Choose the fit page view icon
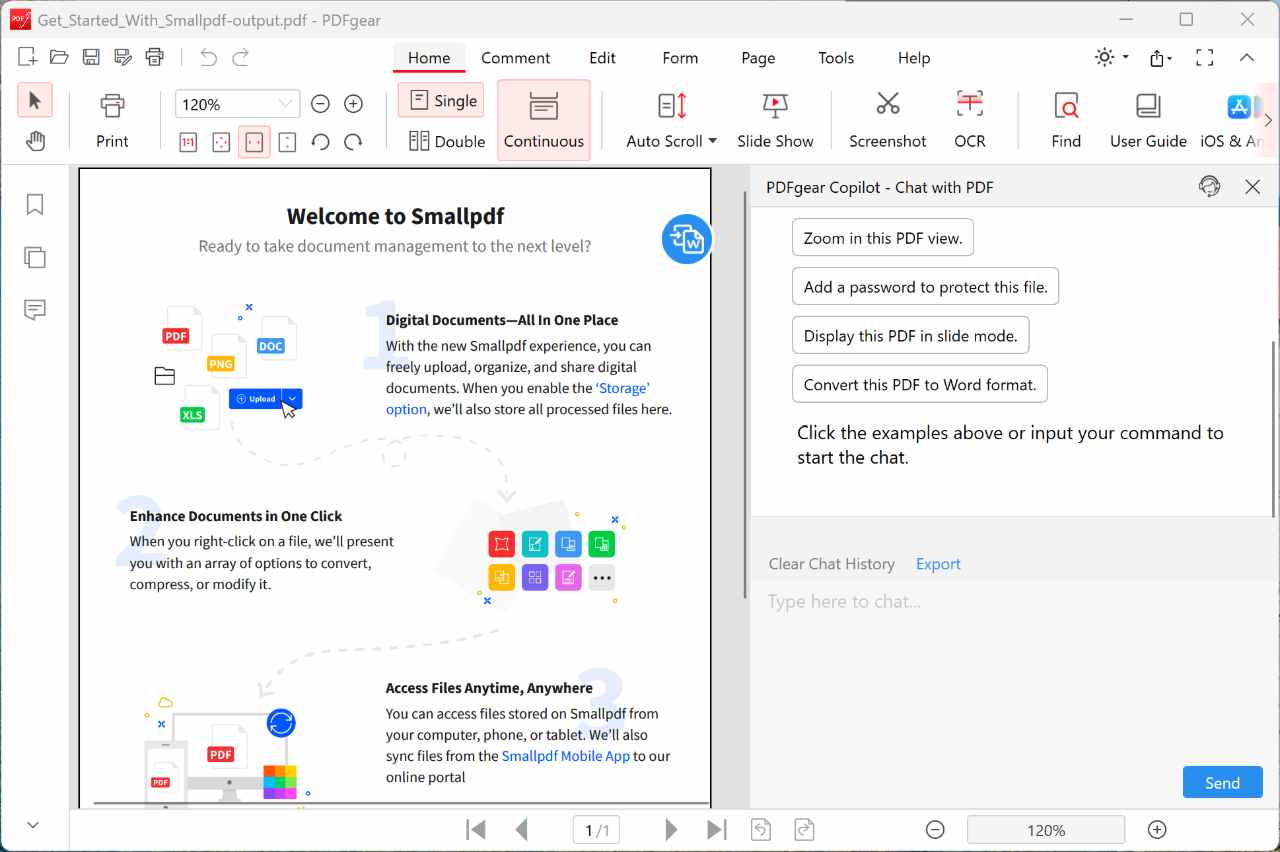Screen dimensions: 1280x852 tap(221, 142)
